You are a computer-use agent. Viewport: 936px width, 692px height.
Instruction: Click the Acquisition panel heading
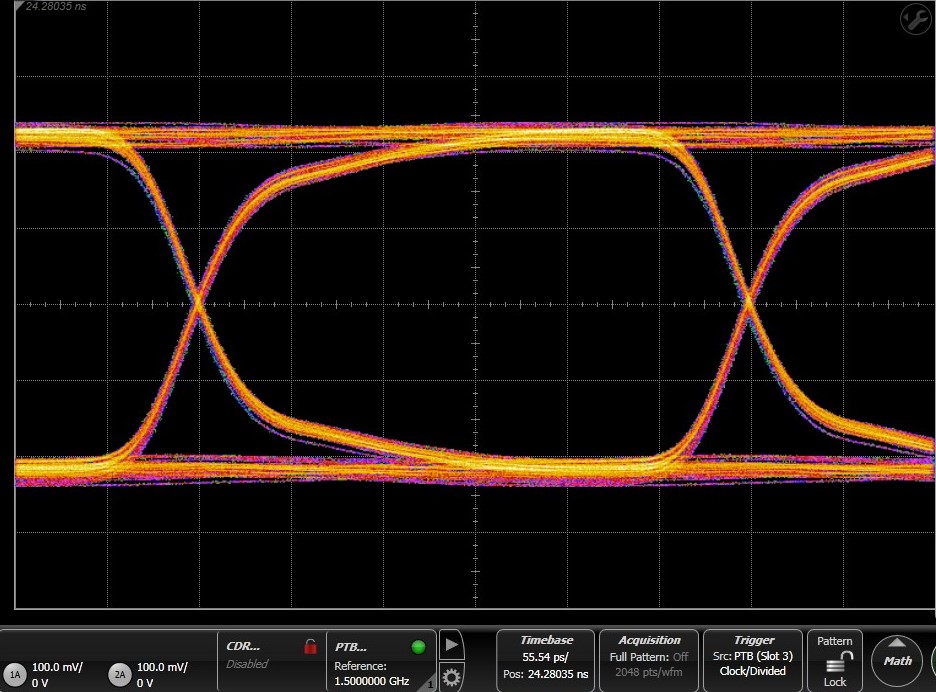tap(649, 640)
